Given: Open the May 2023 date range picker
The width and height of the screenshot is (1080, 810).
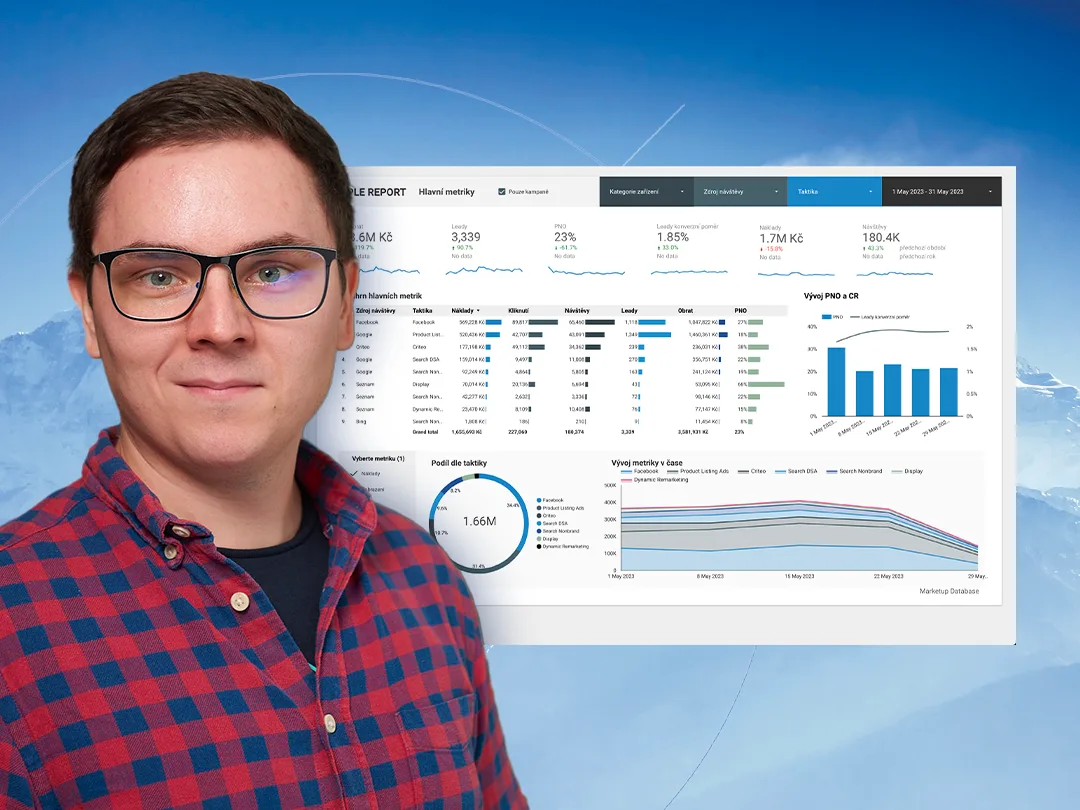Looking at the screenshot, I should [x=941, y=191].
